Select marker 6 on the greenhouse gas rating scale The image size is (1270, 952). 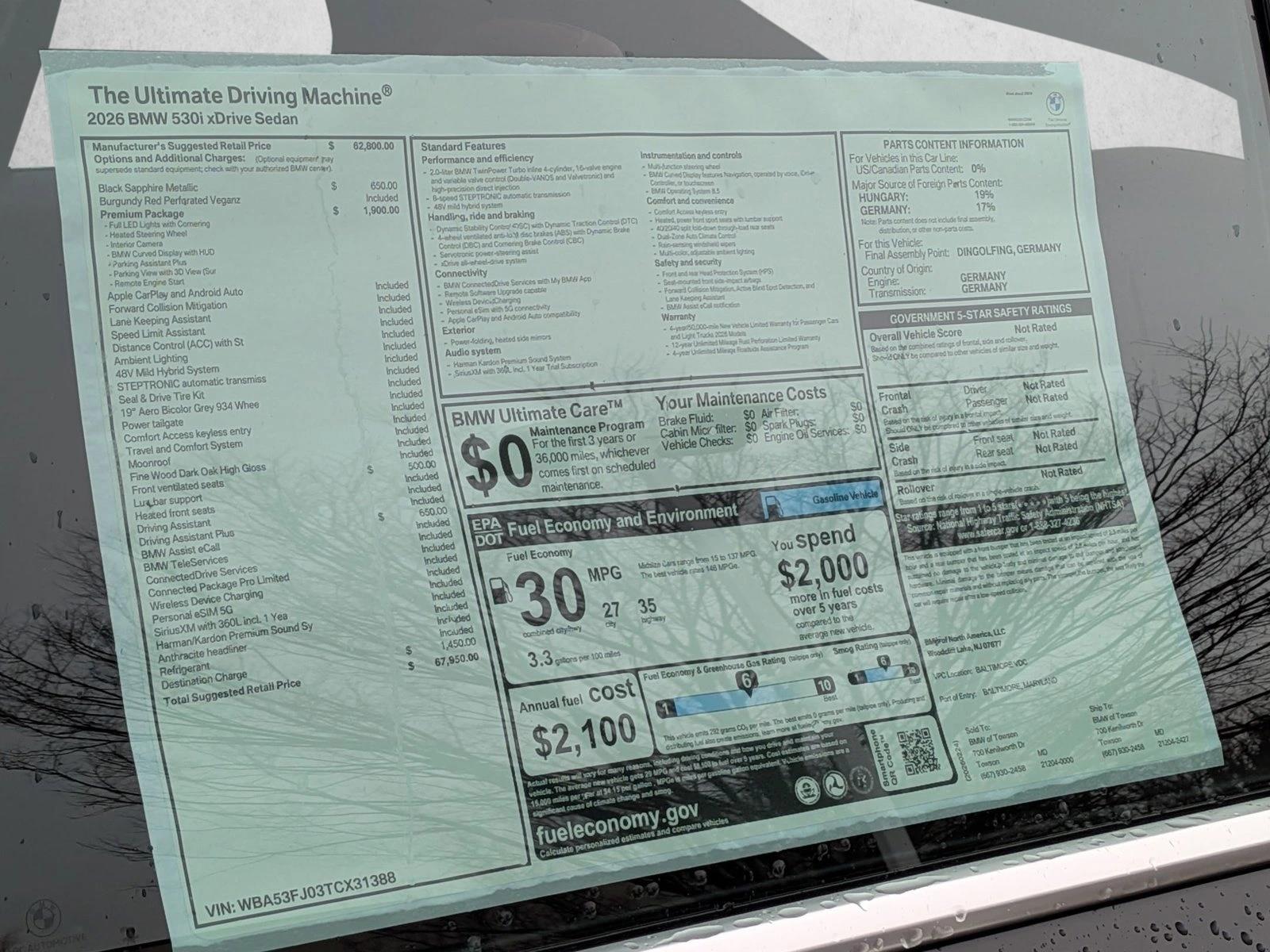click(746, 681)
